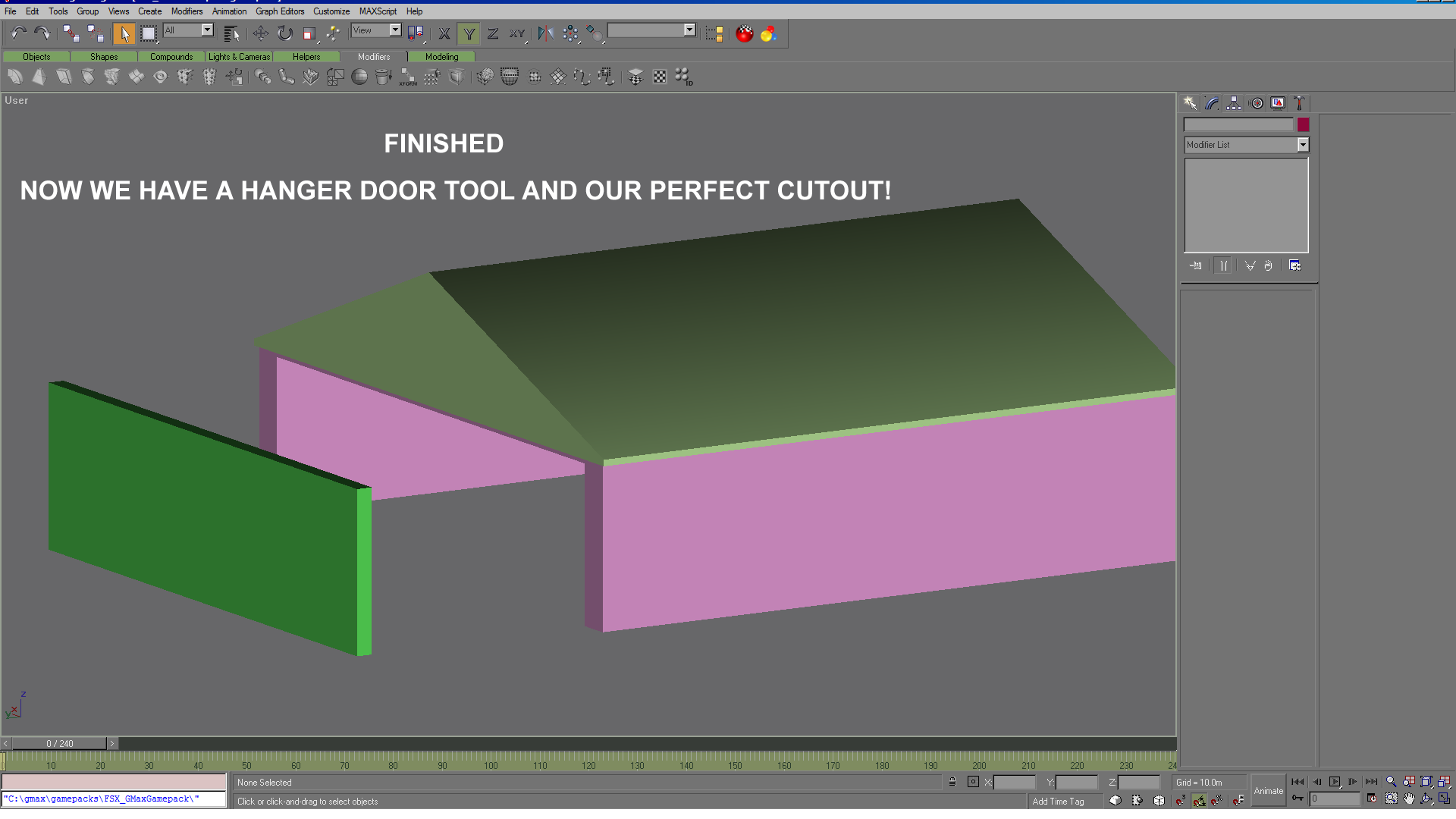Click the Zoom Extents All icon

pos(1444,782)
